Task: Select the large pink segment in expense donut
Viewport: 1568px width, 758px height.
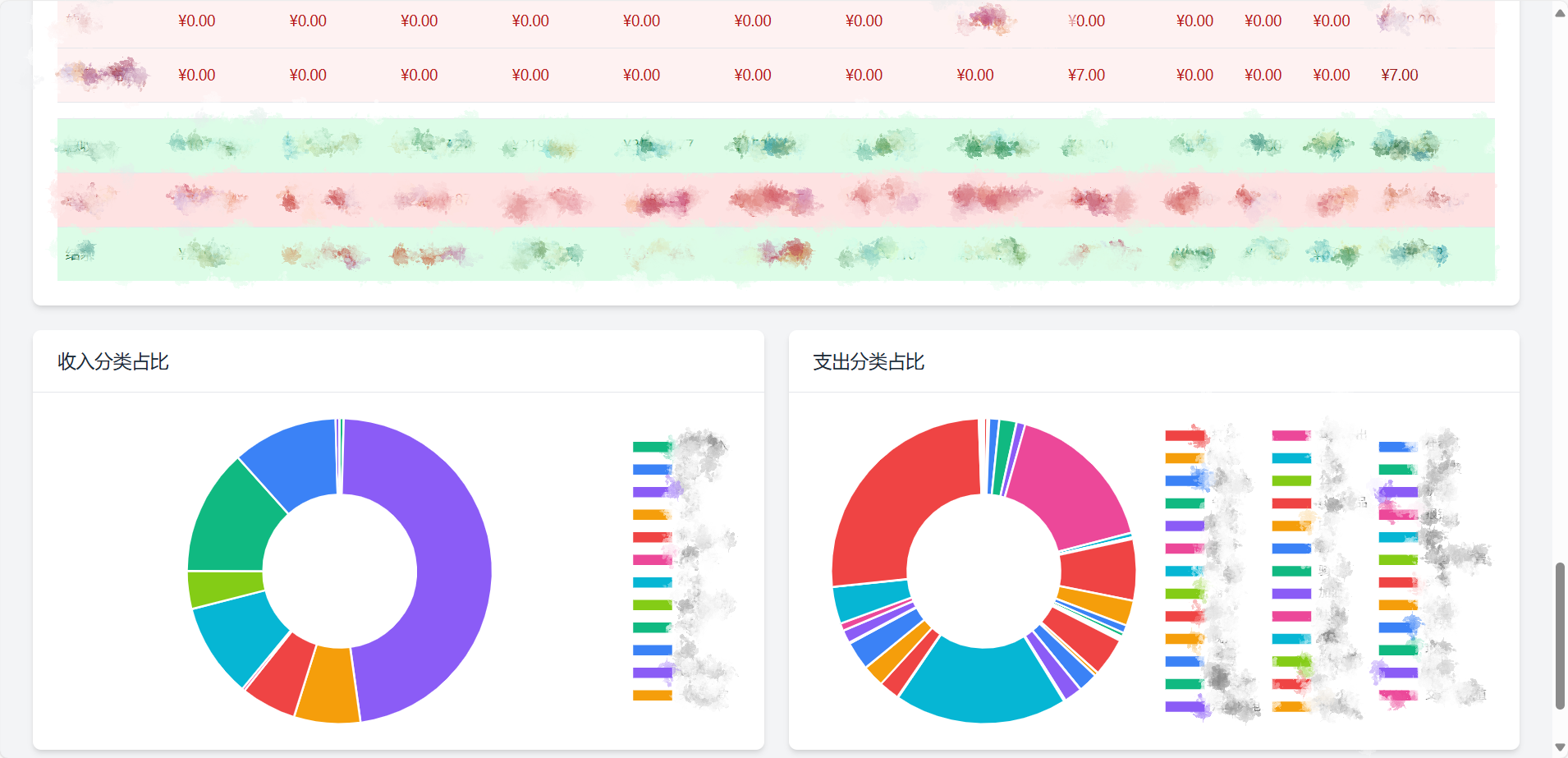Action: coord(1067,485)
